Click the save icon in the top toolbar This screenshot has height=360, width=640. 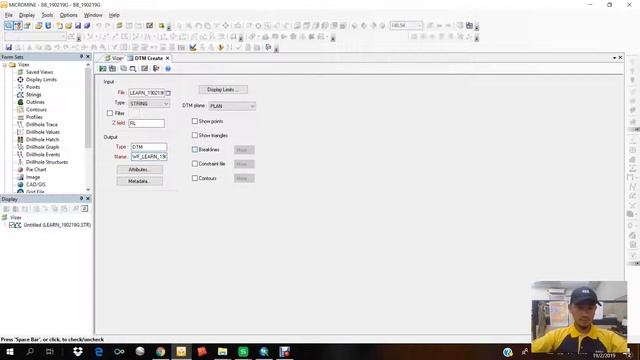78,26
